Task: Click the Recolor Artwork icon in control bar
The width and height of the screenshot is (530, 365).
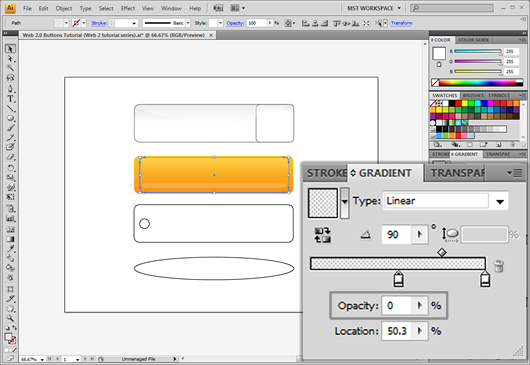Action: (x=288, y=23)
